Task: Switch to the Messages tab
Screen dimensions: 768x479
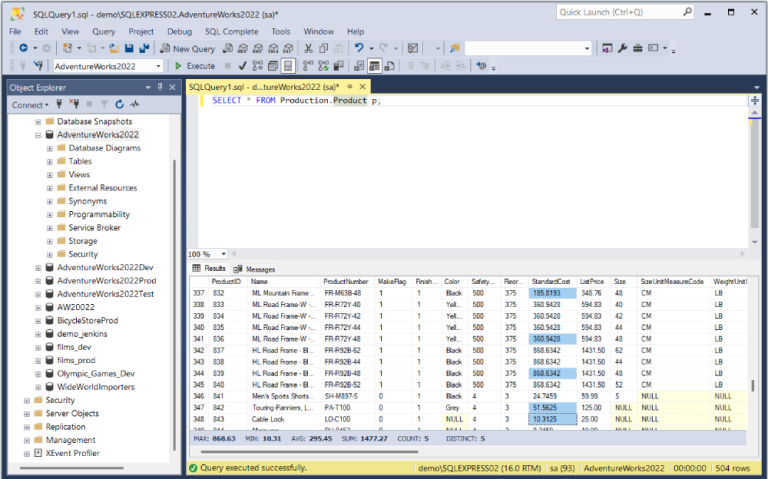Action: pos(255,269)
